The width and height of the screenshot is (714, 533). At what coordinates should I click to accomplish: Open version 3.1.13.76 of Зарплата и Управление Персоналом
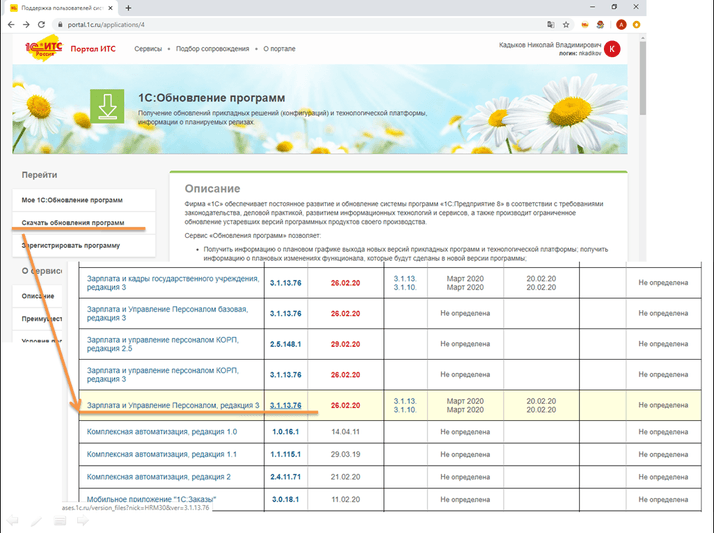click(x=285, y=405)
